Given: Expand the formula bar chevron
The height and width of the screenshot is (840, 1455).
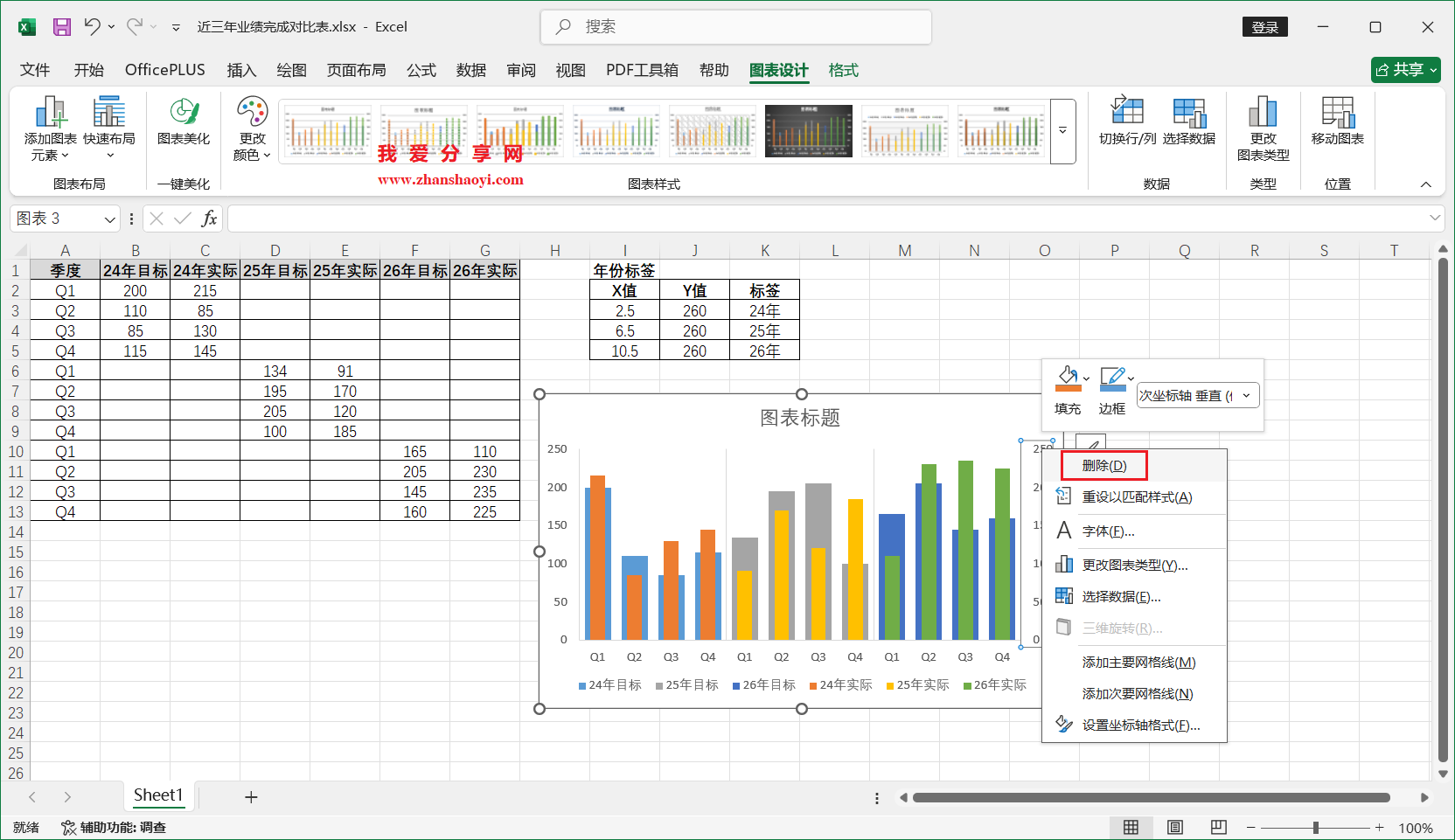Looking at the screenshot, I should click(1434, 218).
